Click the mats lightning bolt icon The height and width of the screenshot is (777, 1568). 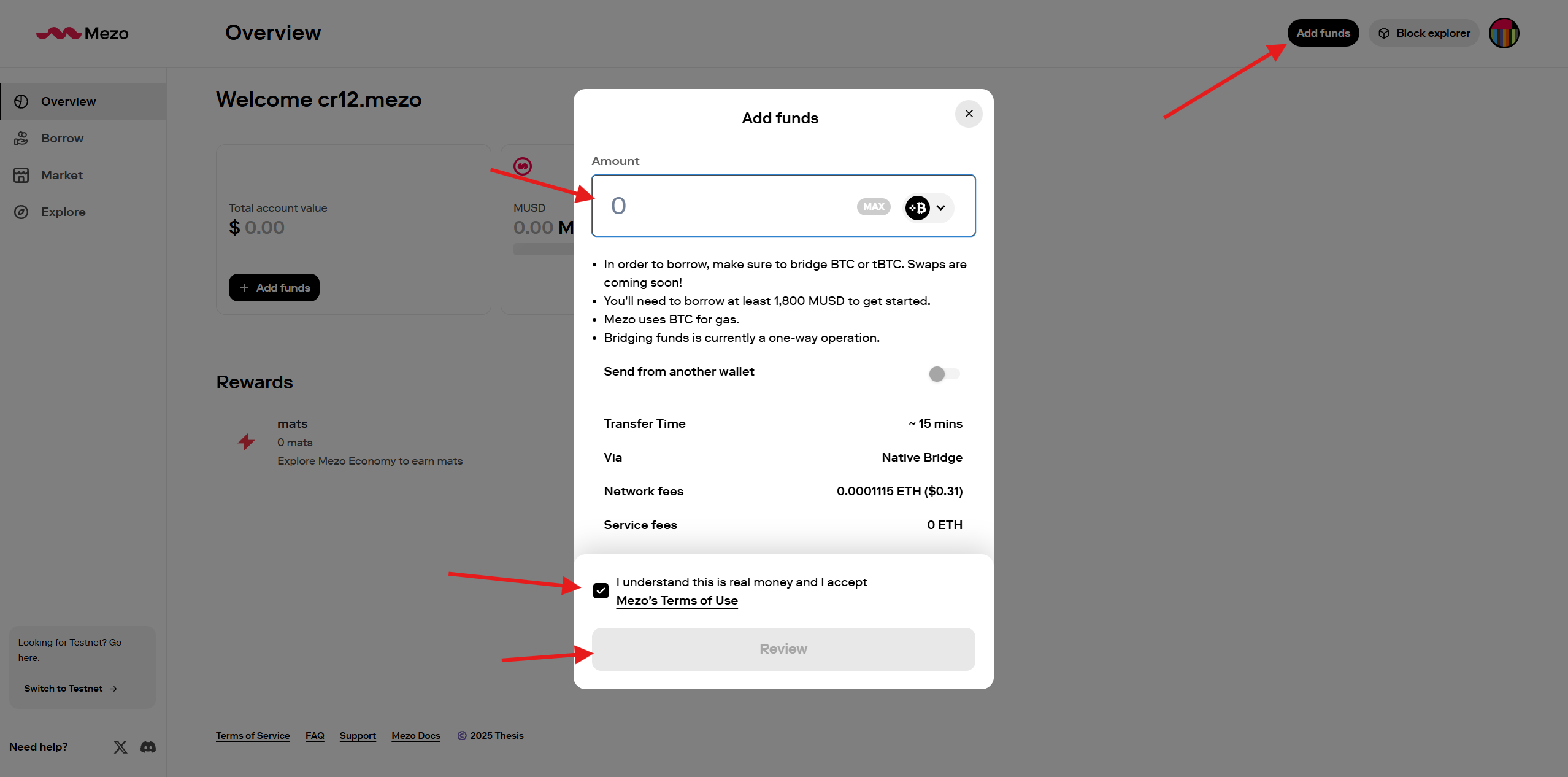(x=246, y=441)
